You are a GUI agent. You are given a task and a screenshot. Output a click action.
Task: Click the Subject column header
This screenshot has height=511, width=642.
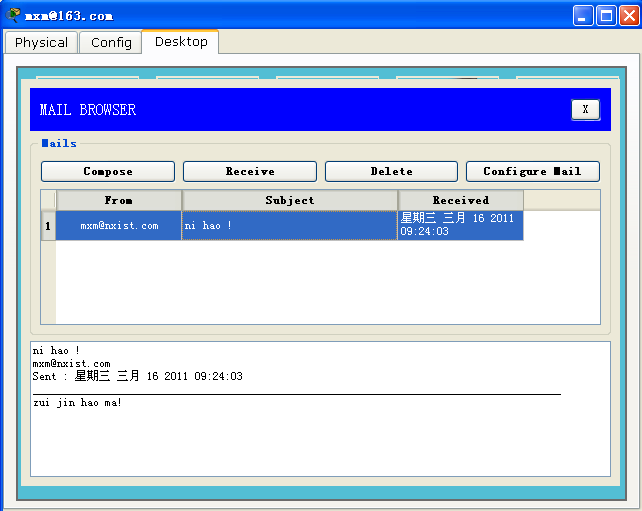pyautogui.click(x=289, y=200)
